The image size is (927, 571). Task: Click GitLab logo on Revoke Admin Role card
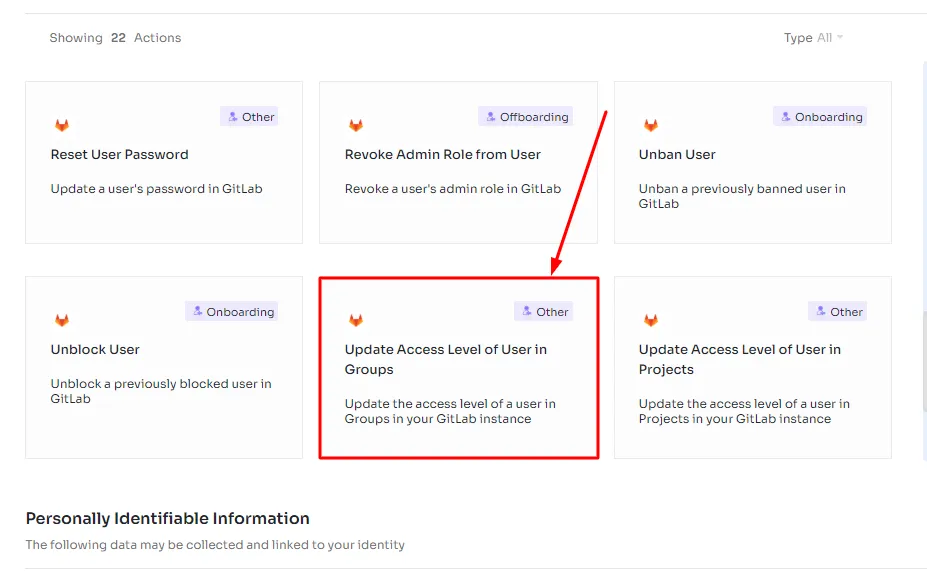coord(356,125)
